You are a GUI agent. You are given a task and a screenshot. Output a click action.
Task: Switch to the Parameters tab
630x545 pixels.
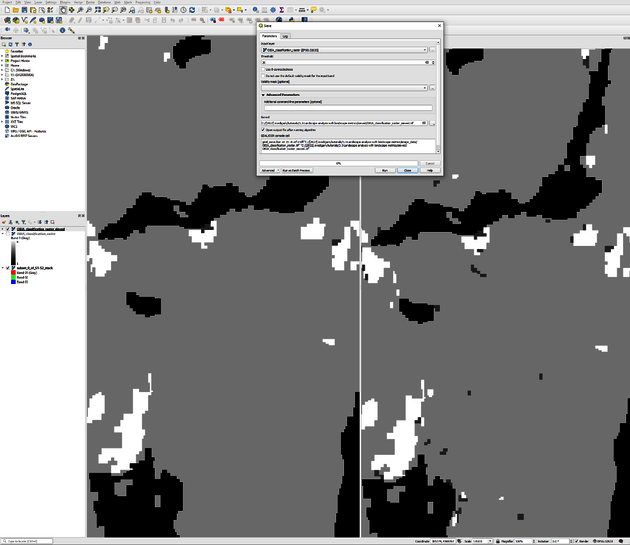pyautogui.click(x=270, y=36)
